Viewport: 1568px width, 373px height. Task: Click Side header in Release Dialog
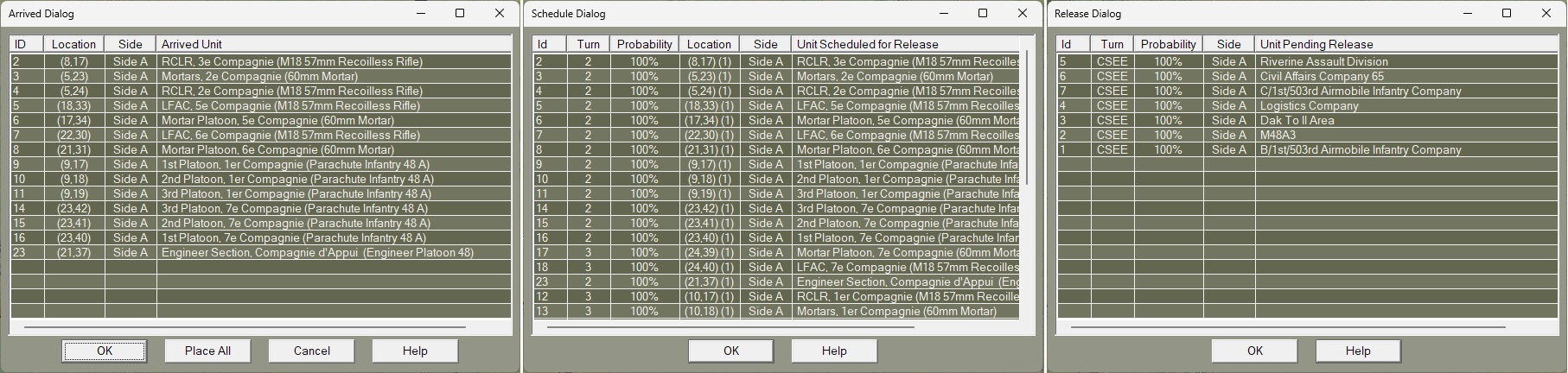pos(1228,44)
